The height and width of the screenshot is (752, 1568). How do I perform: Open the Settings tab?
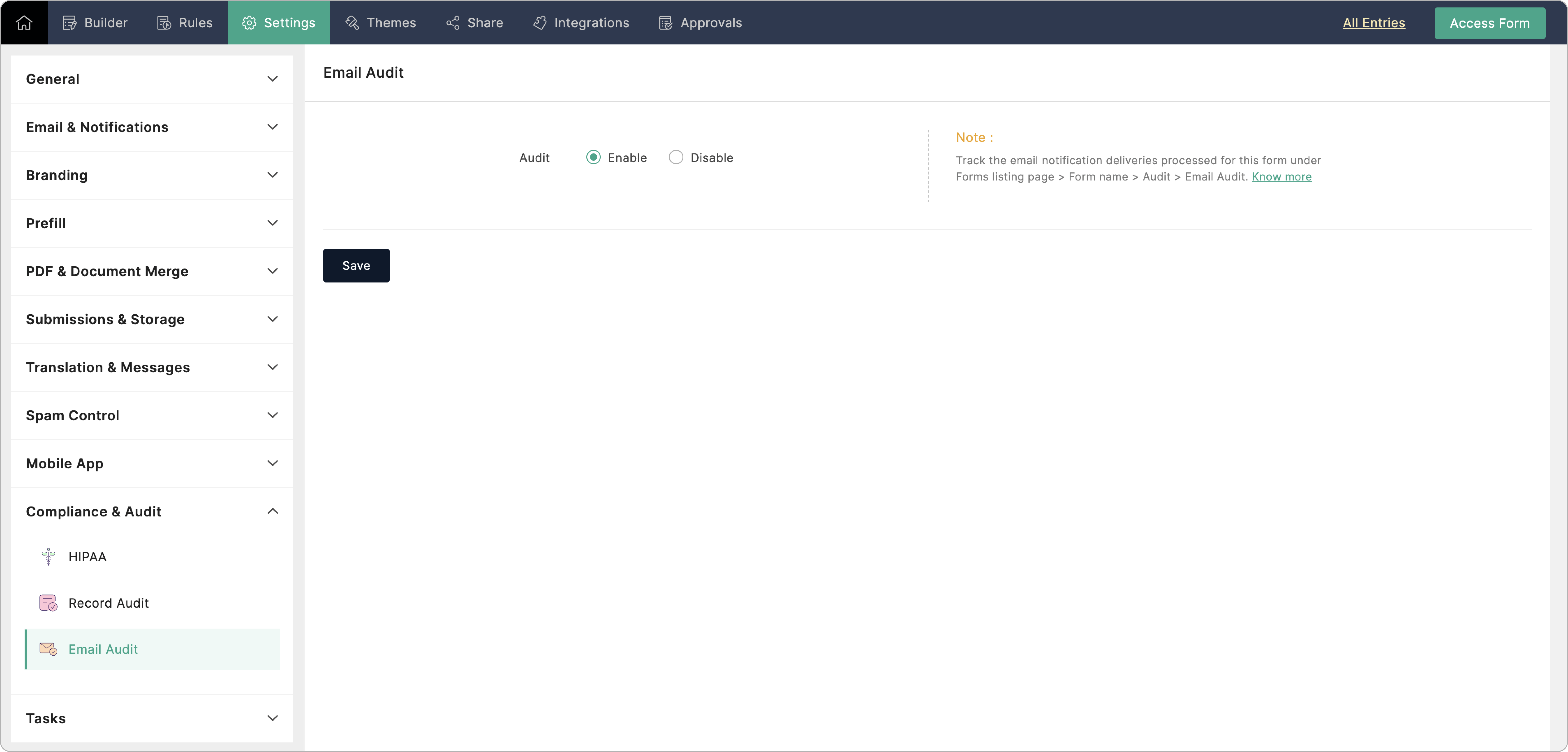pos(279,23)
